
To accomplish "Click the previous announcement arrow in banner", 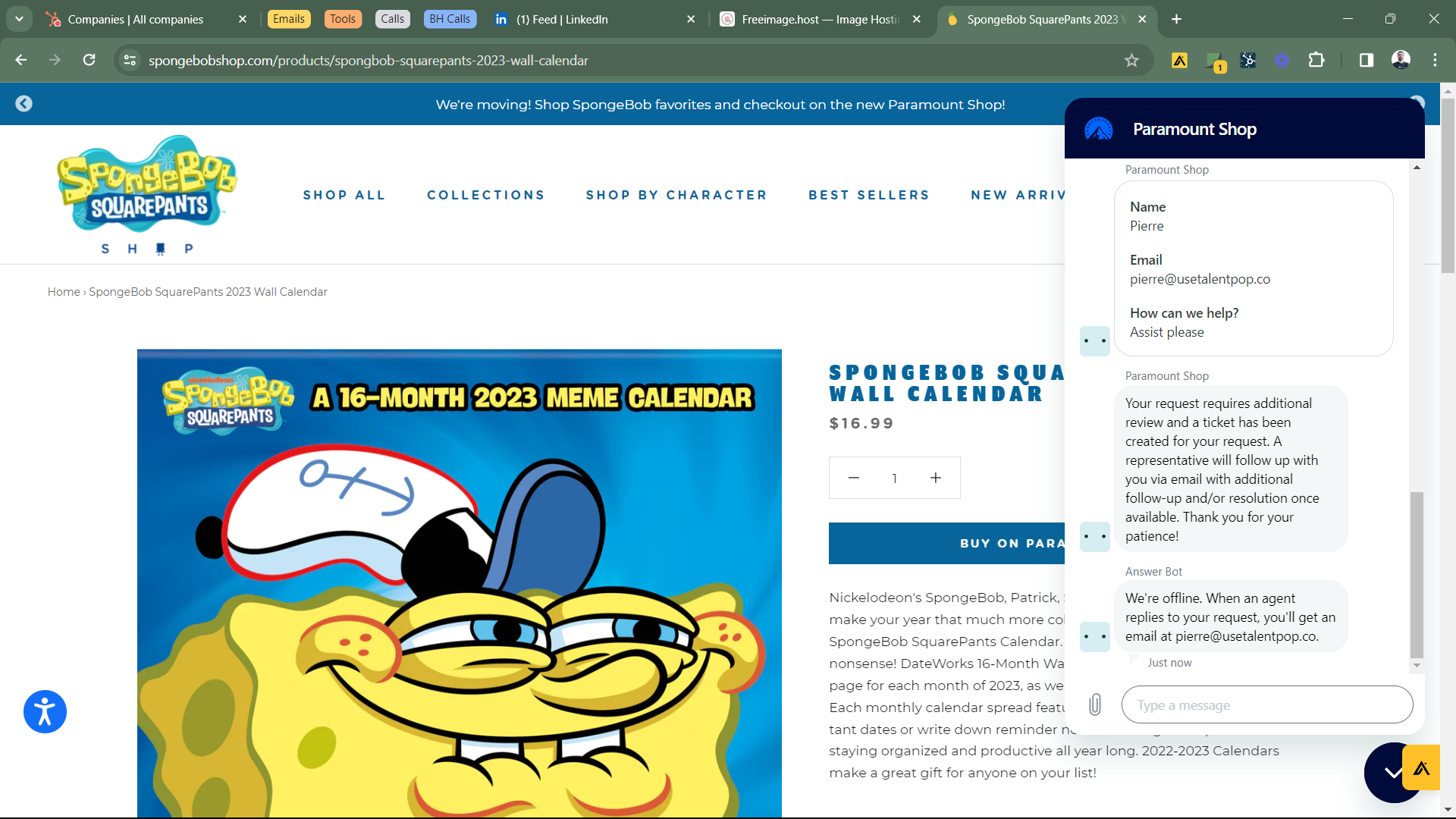I will tap(24, 104).
